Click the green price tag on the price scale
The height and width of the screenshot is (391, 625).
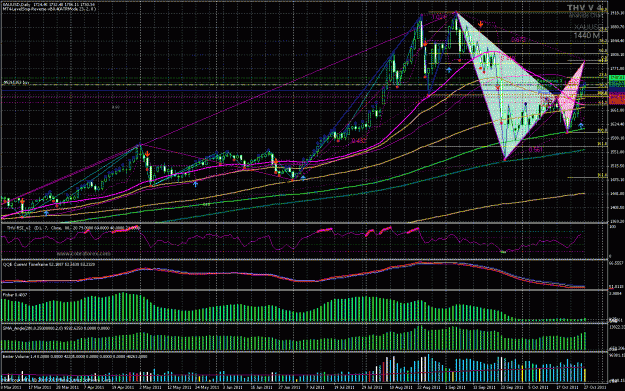pyautogui.click(x=617, y=78)
